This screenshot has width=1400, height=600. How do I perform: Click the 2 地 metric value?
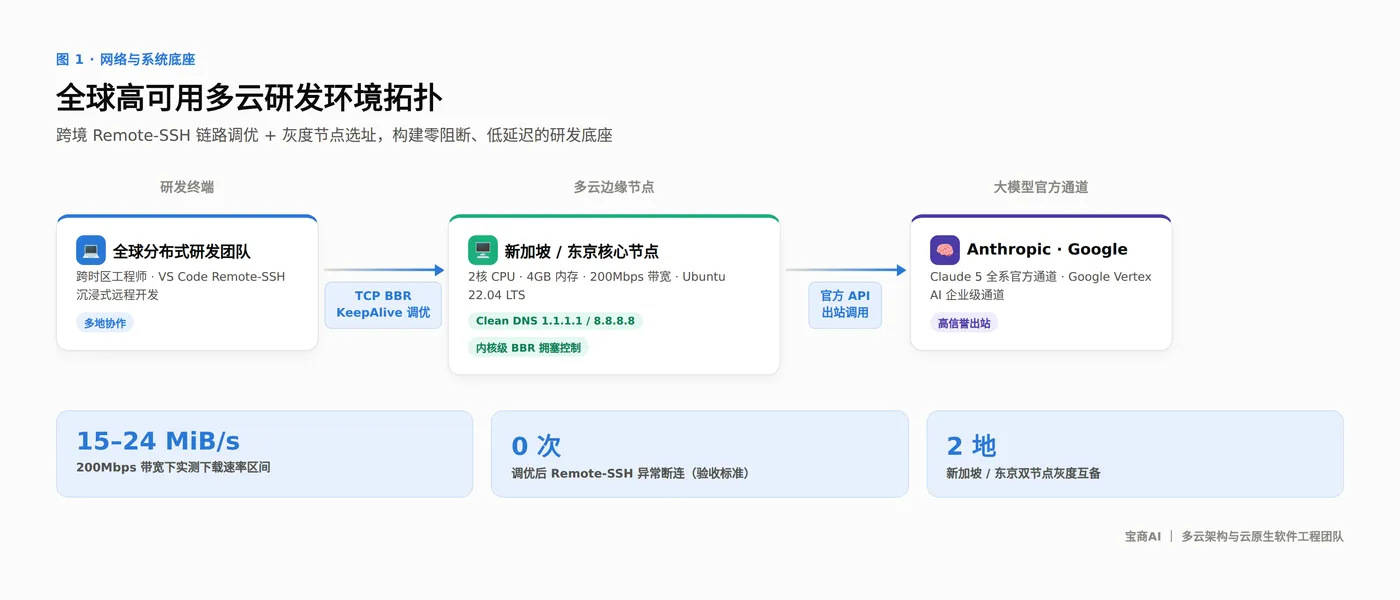pos(971,446)
